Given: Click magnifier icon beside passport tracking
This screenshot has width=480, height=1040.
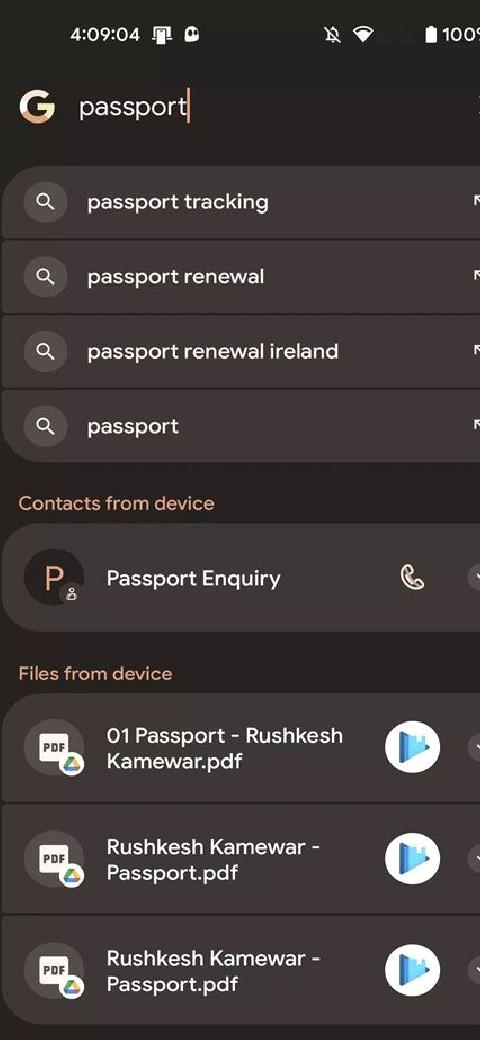Looking at the screenshot, I should click(x=45, y=202).
